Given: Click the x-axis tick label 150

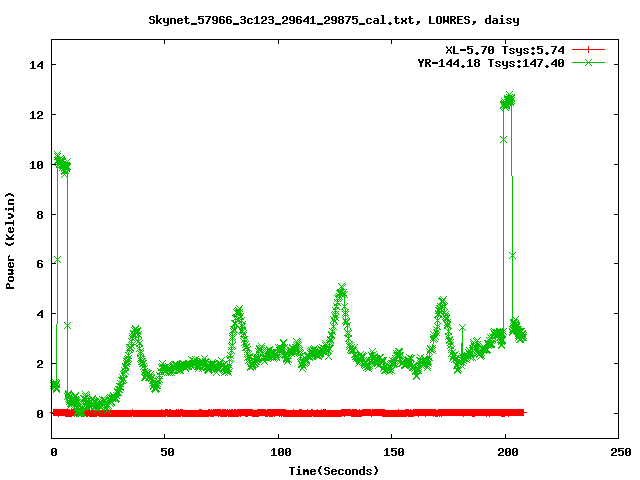Looking at the screenshot, I should pyautogui.click(x=393, y=452).
